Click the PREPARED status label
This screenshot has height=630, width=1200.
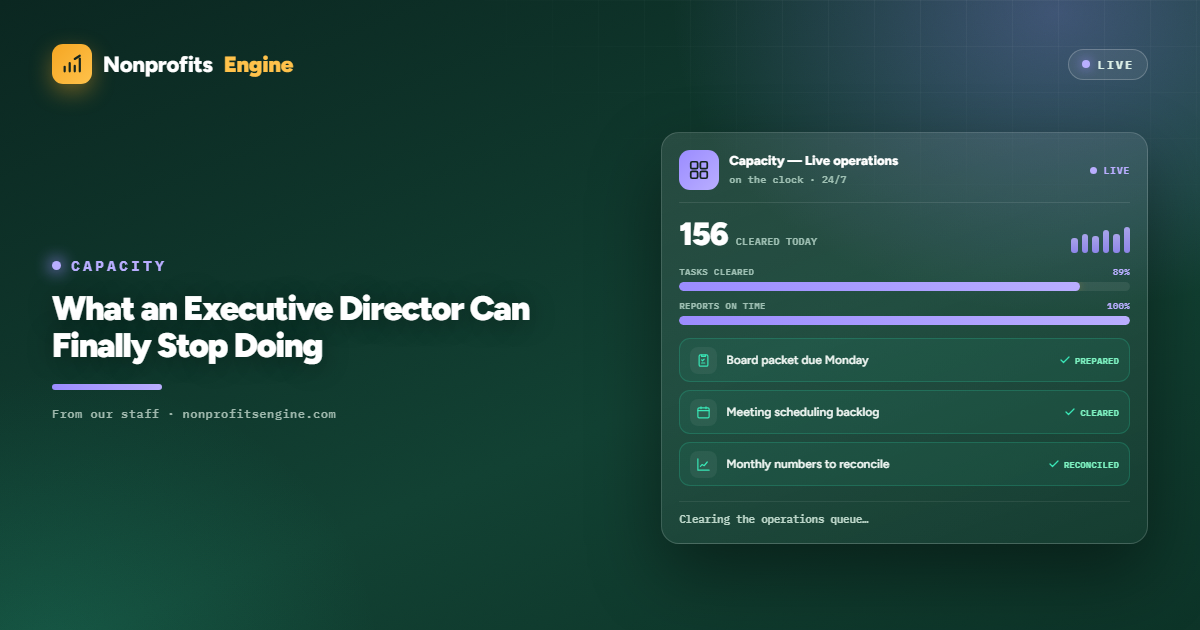1097,361
